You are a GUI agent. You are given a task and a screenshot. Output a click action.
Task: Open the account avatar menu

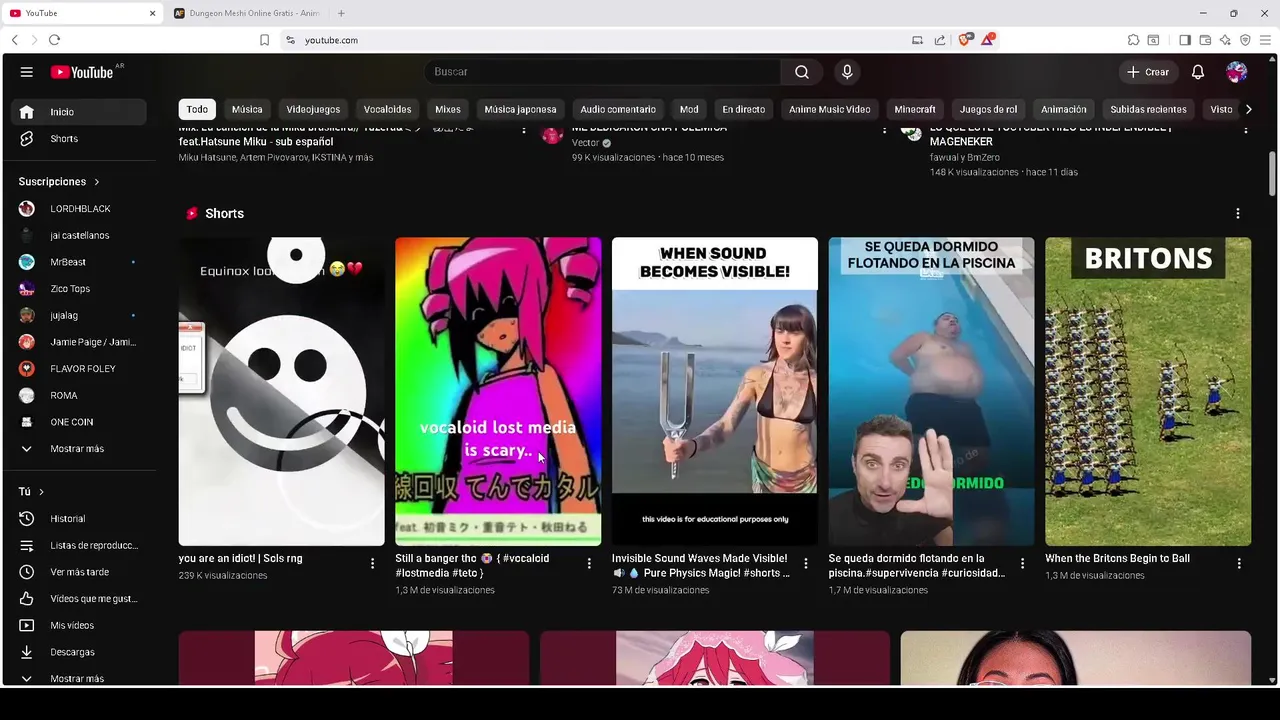pos(1237,72)
